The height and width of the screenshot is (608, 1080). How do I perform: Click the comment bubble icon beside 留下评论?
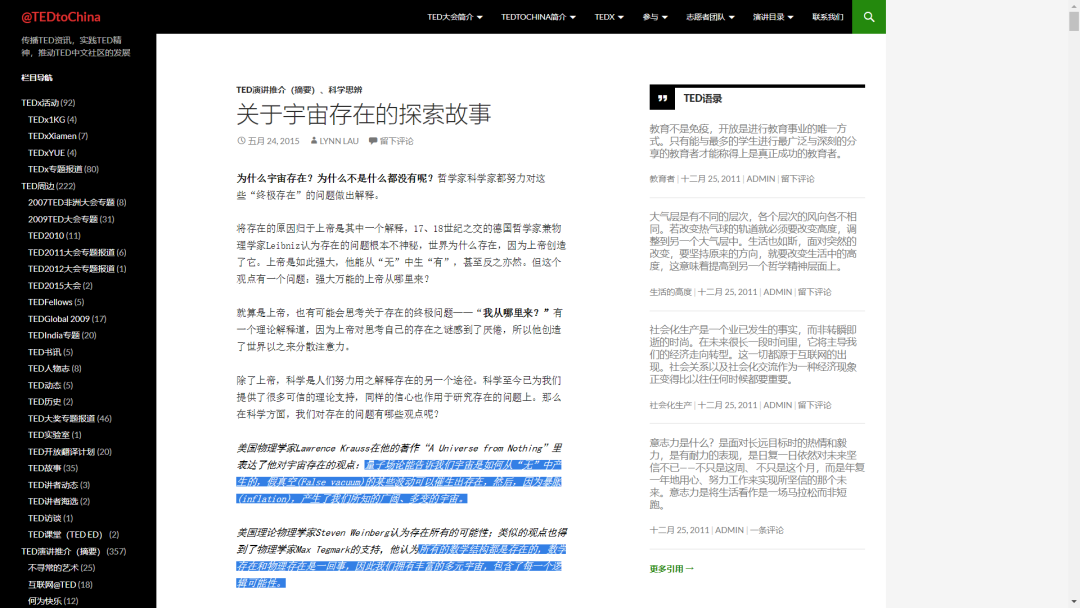373,140
